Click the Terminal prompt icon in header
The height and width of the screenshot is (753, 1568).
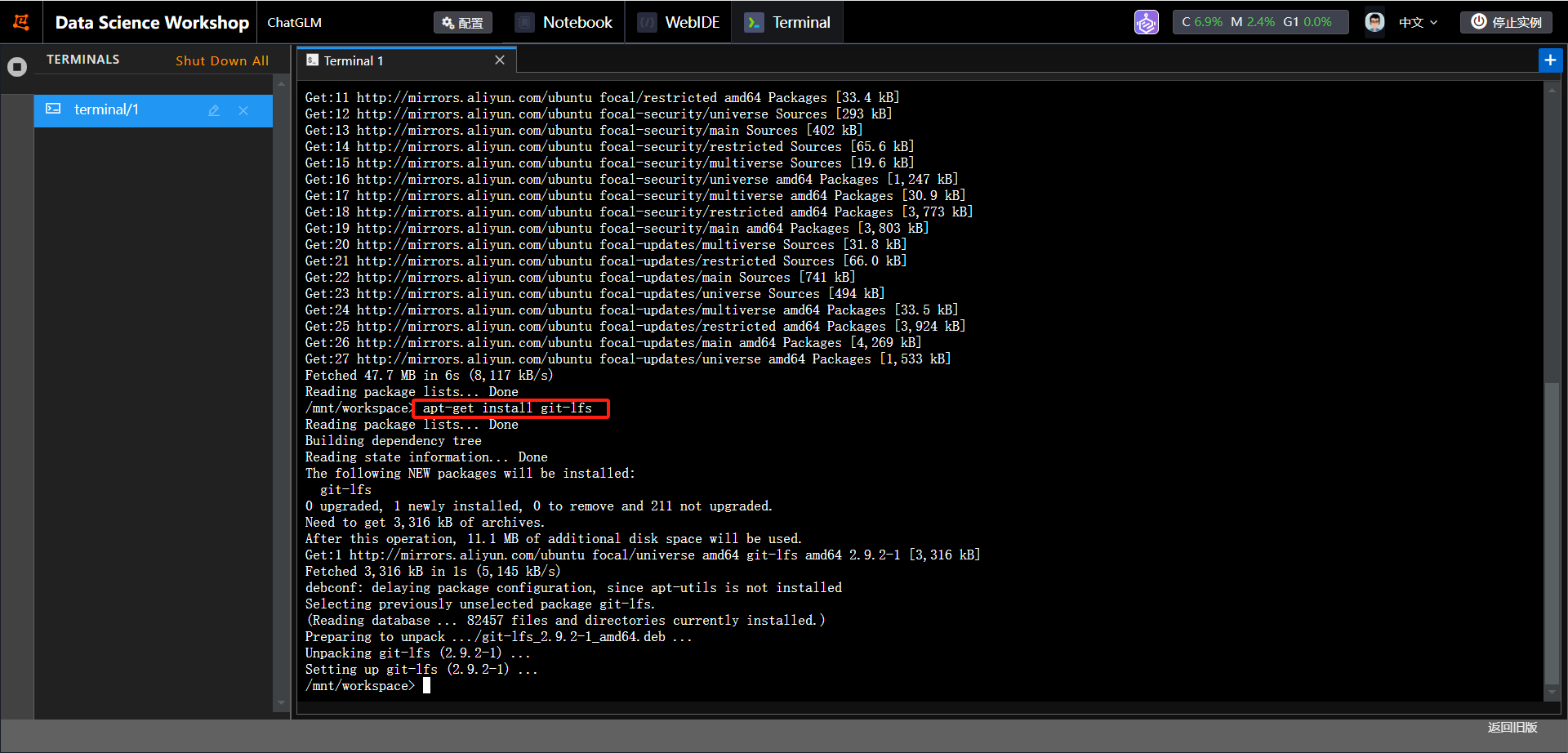(754, 23)
